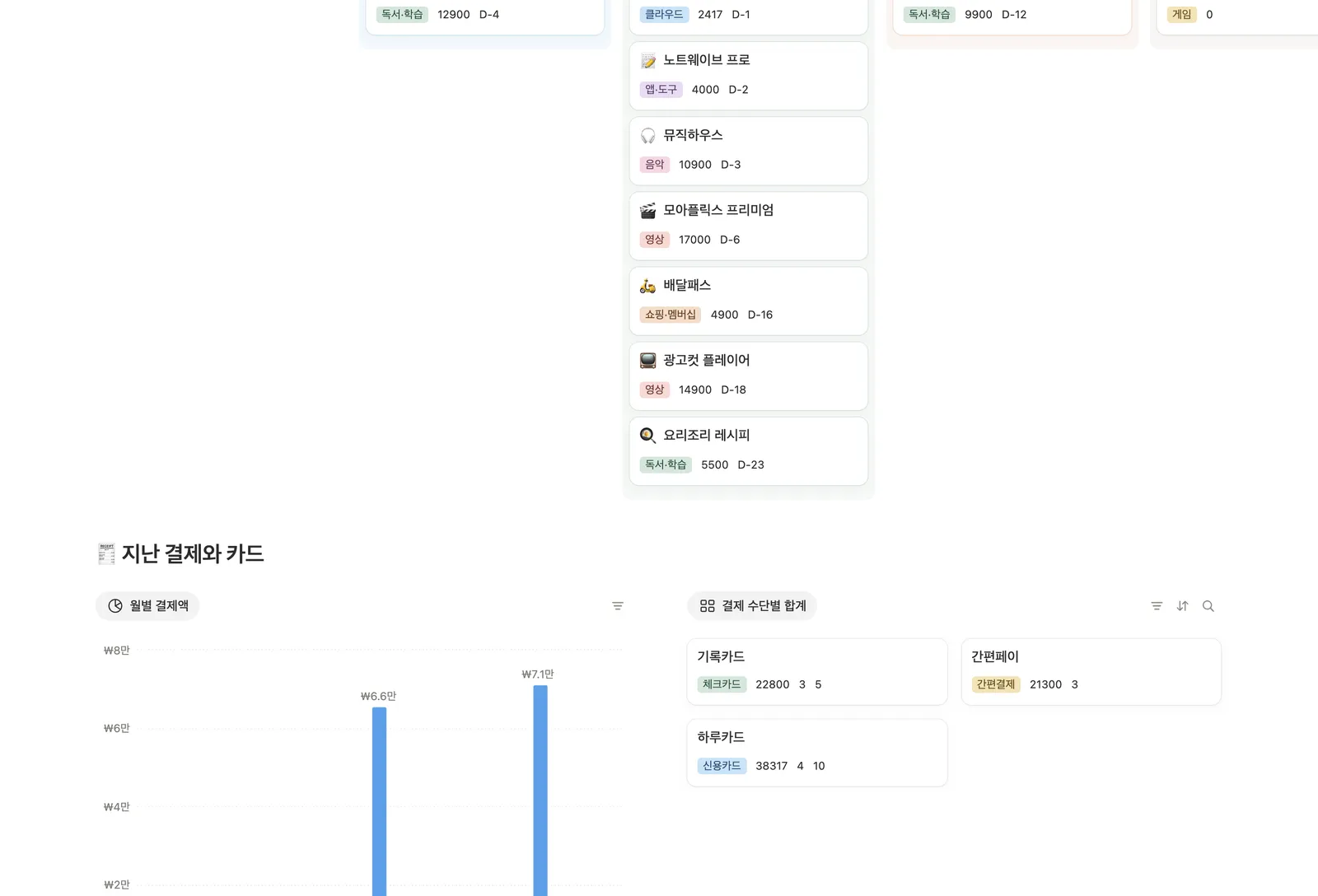1318x896 pixels.
Task: Open the 광고컷 플레이어 card
Action: click(749, 376)
